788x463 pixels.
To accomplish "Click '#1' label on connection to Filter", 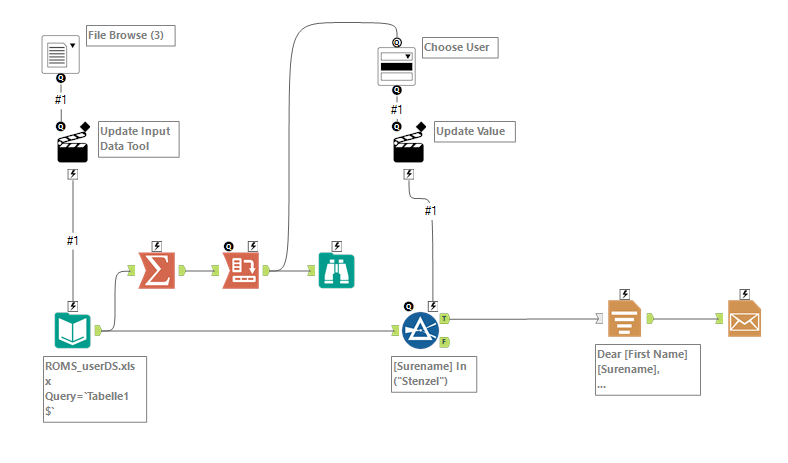I will [x=431, y=211].
